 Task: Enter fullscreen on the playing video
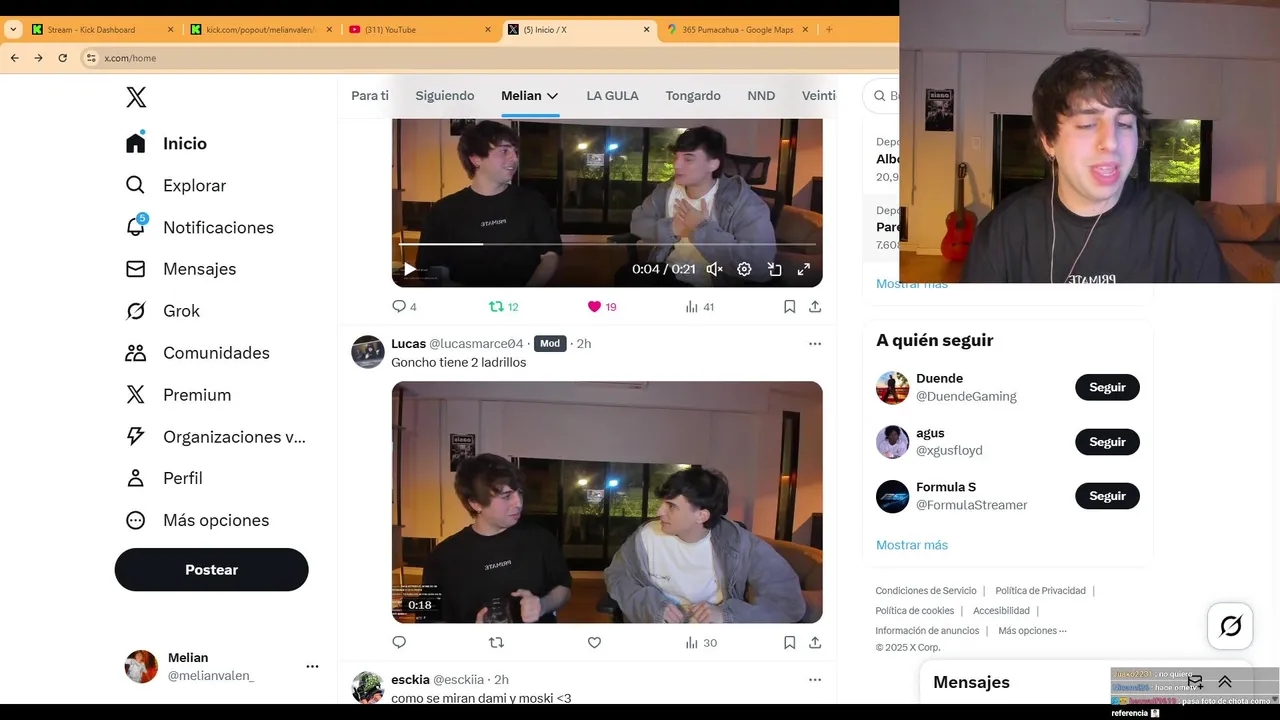[803, 269]
